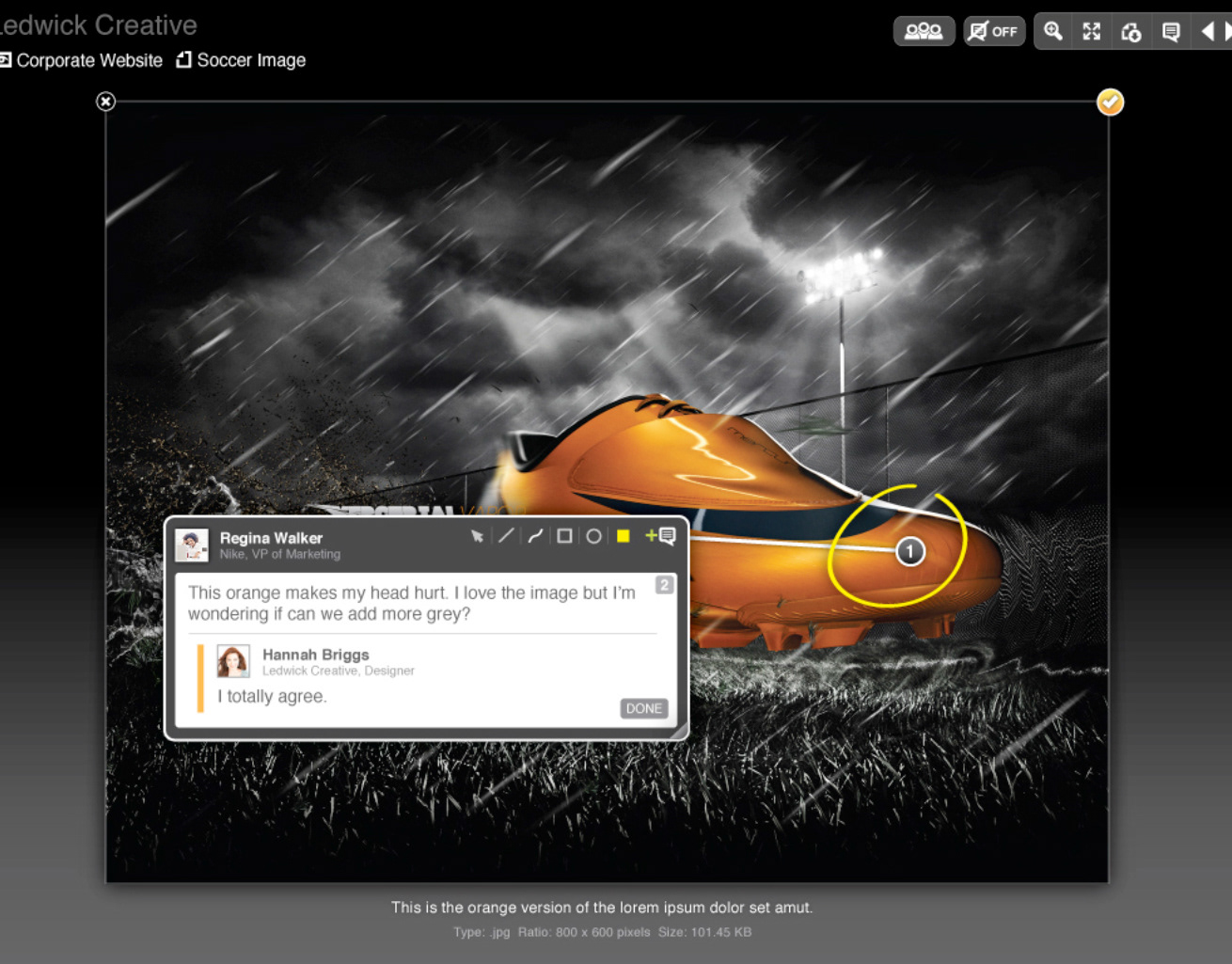Click the reply count badge 2
This screenshot has height=964, width=1232.
tap(664, 585)
